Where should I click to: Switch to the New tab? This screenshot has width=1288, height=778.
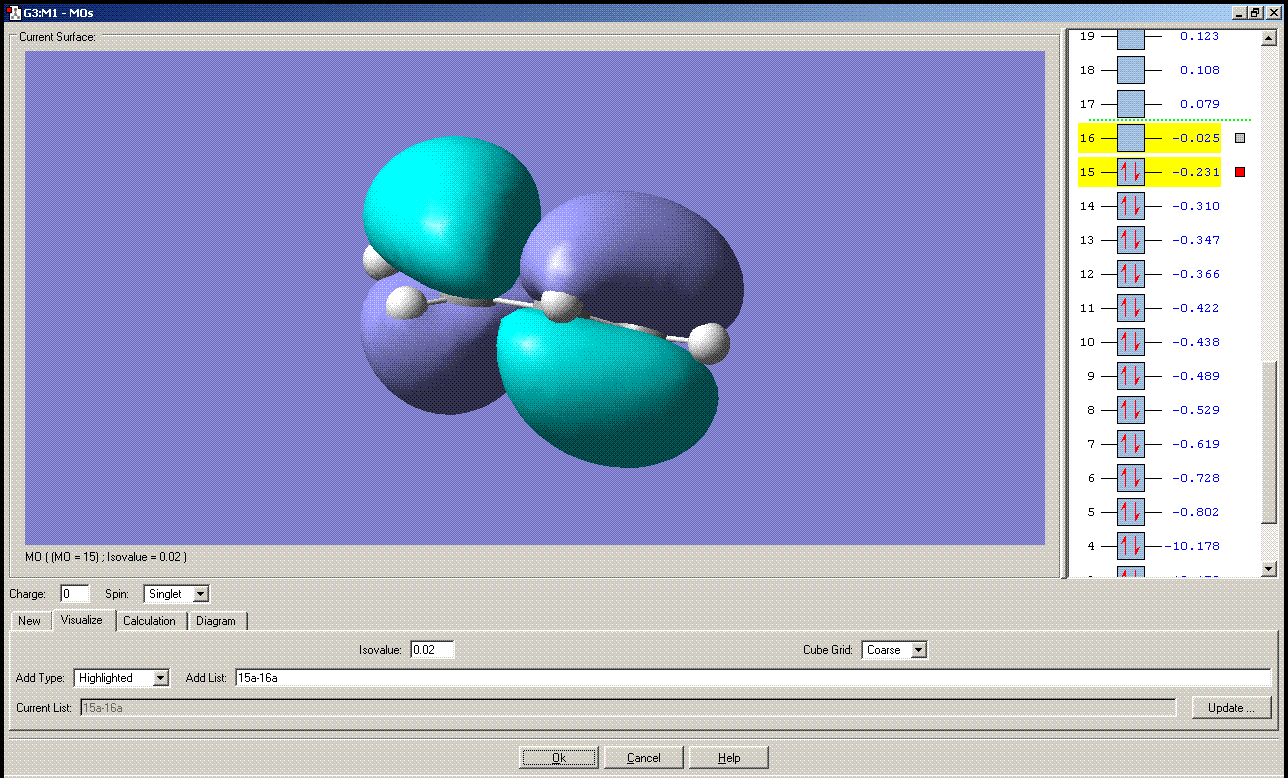coord(30,621)
